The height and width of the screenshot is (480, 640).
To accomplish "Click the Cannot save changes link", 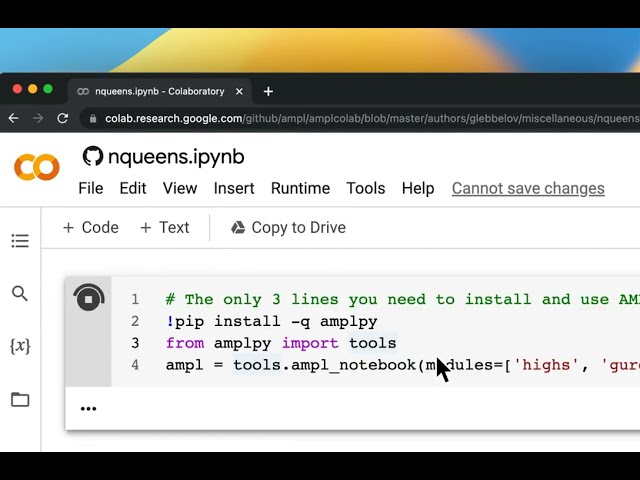I will click(528, 188).
